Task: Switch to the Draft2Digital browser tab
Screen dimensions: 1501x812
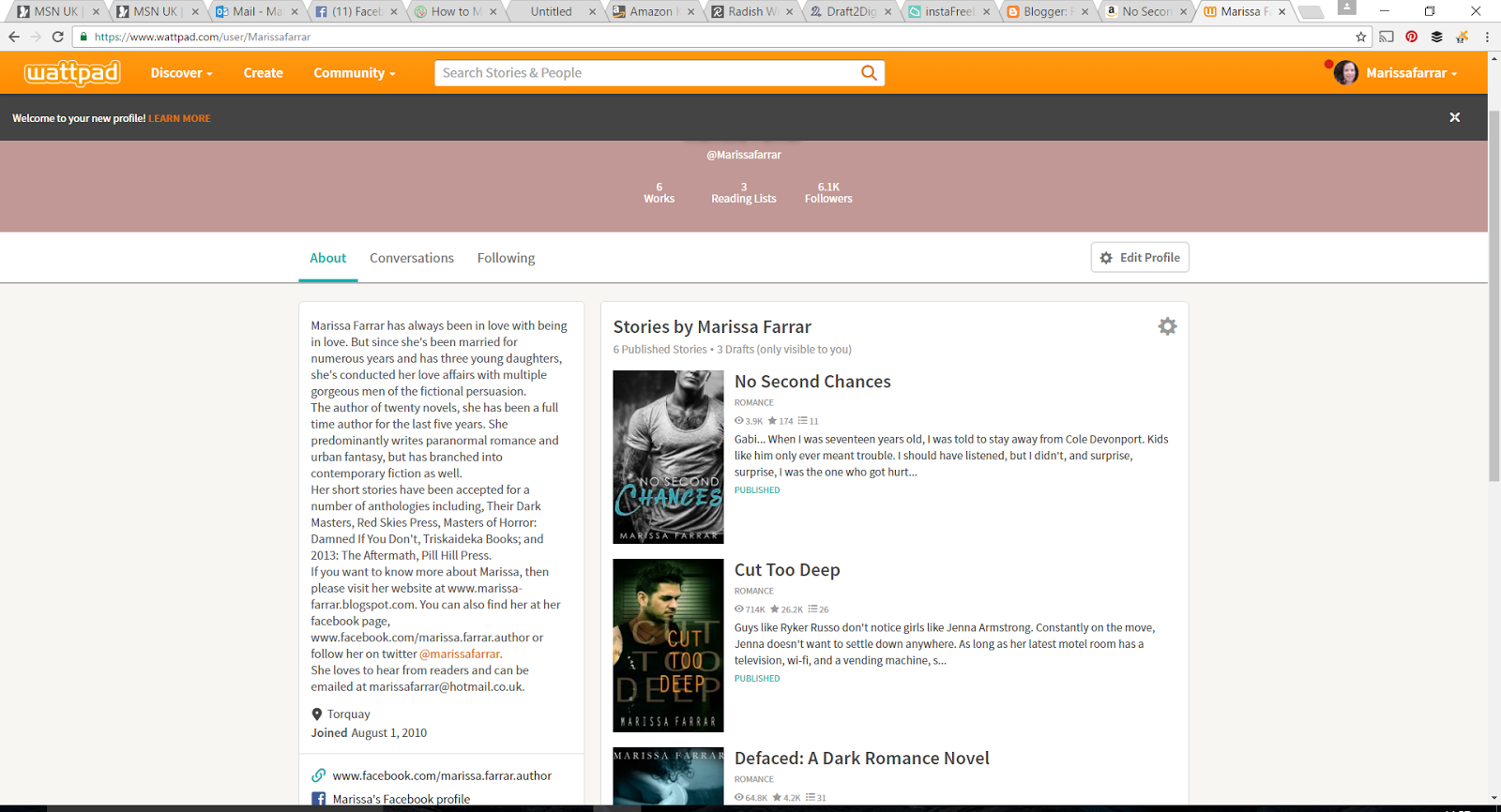Action: pos(849,11)
